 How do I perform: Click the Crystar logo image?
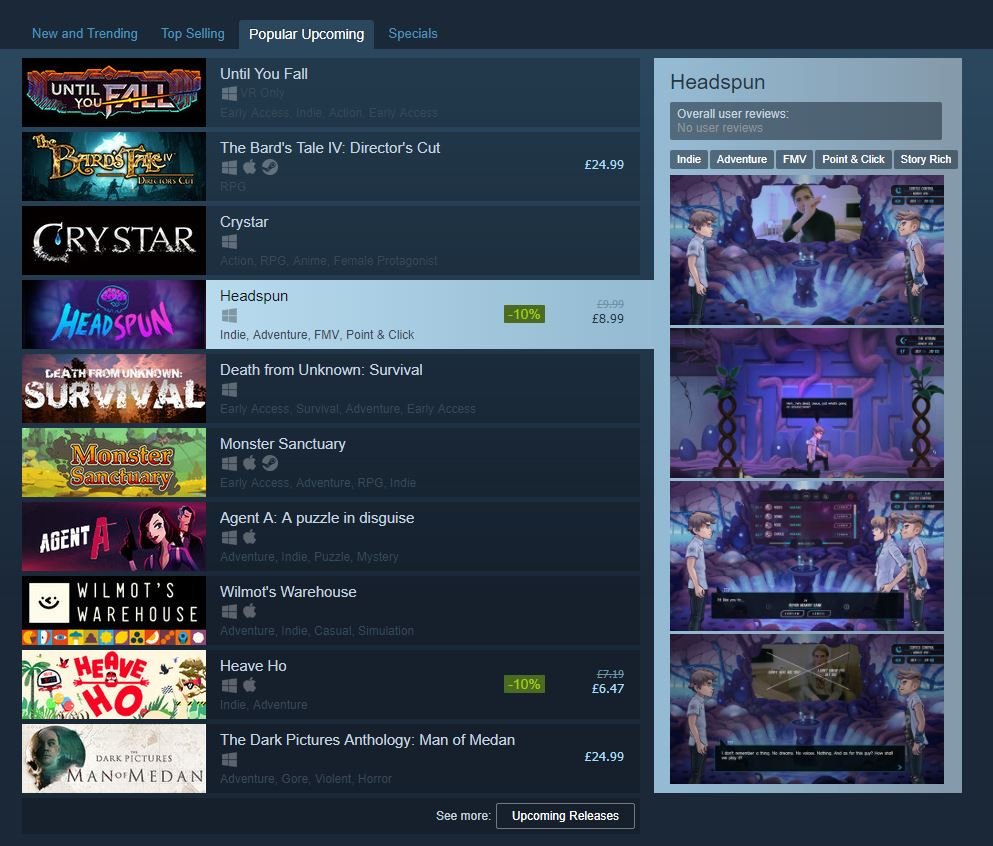point(114,241)
